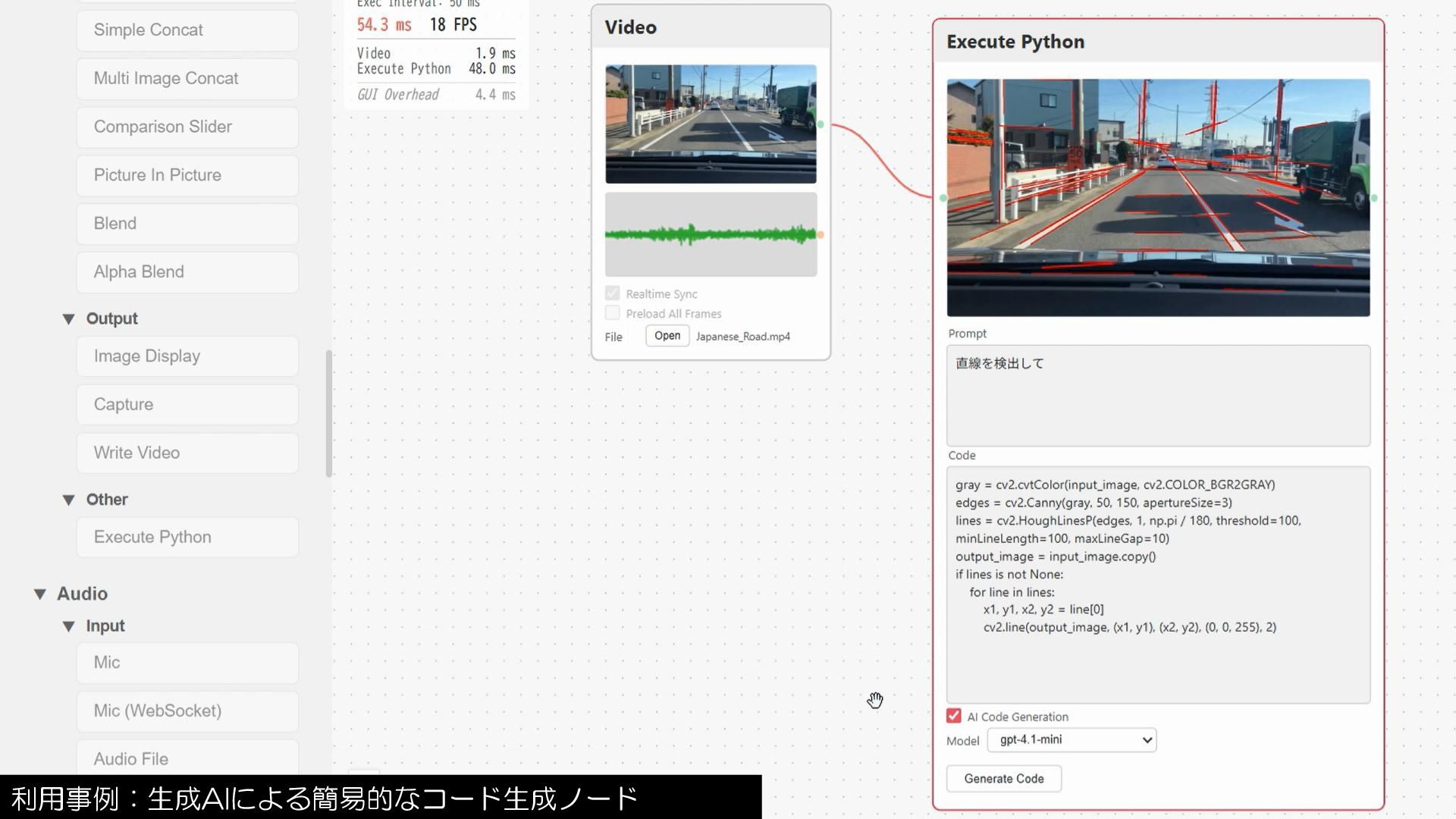Choose Execute Python from node list
The width and height of the screenshot is (1456, 819).
(x=187, y=537)
